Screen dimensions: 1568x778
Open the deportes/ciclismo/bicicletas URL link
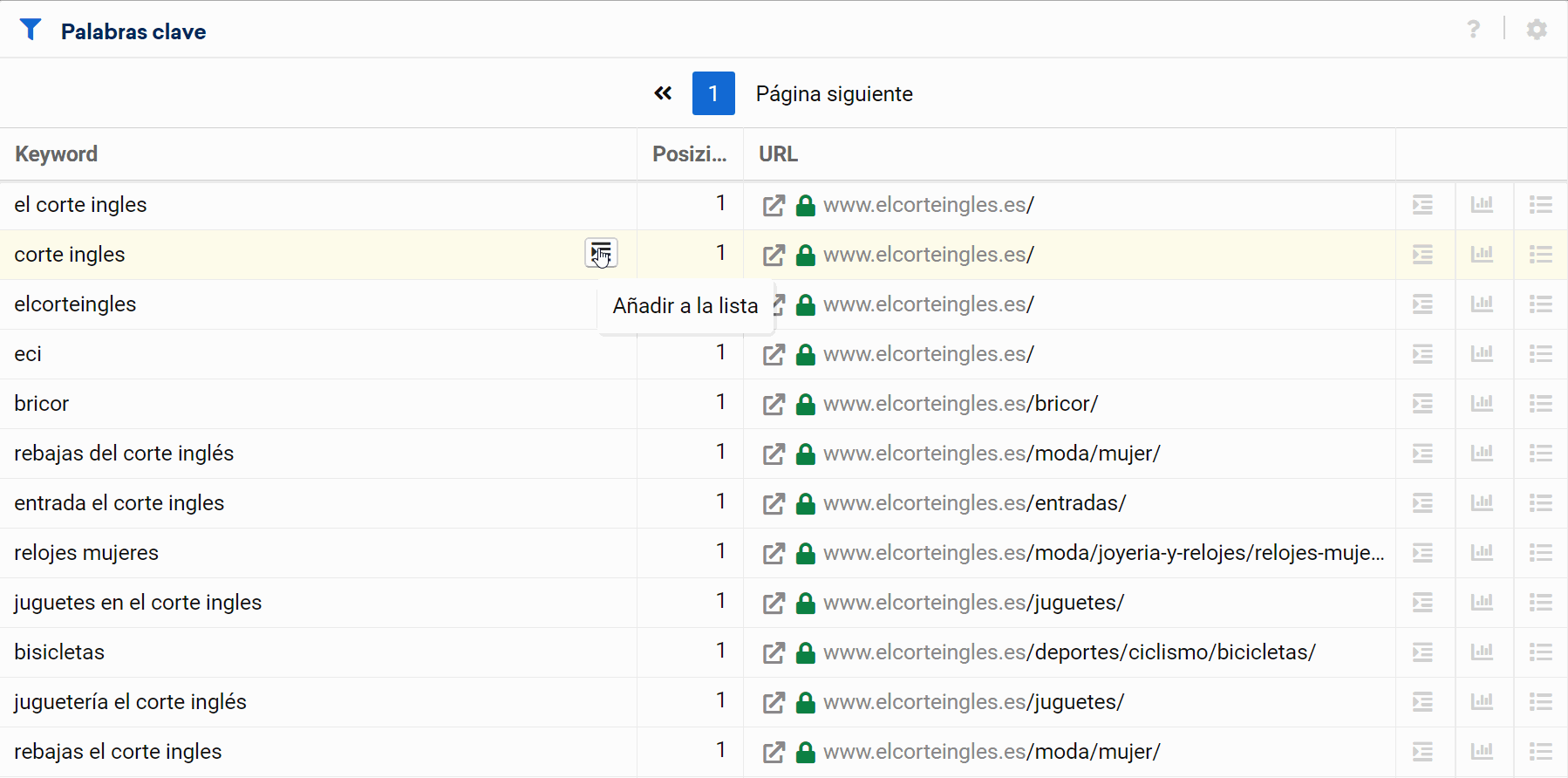(x=1068, y=652)
